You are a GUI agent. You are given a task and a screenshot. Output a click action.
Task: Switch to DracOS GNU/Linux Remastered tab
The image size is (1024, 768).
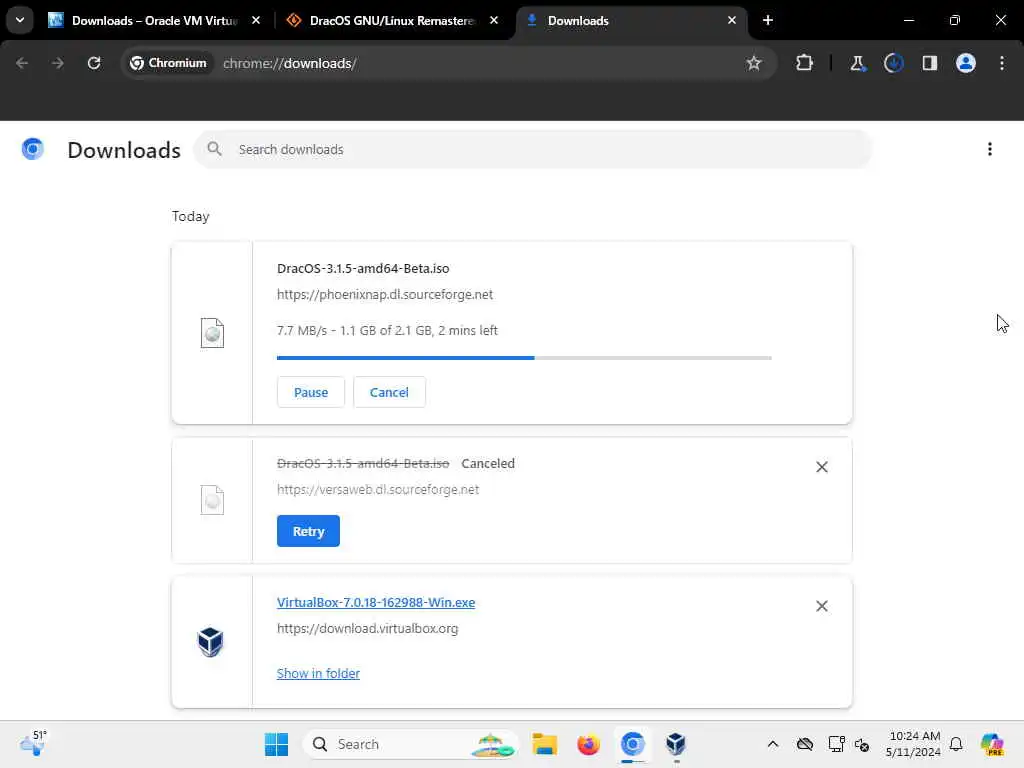[392, 20]
